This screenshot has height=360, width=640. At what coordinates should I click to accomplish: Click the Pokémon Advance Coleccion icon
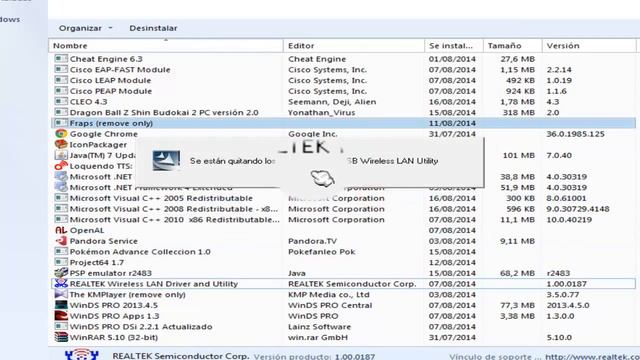point(61,251)
